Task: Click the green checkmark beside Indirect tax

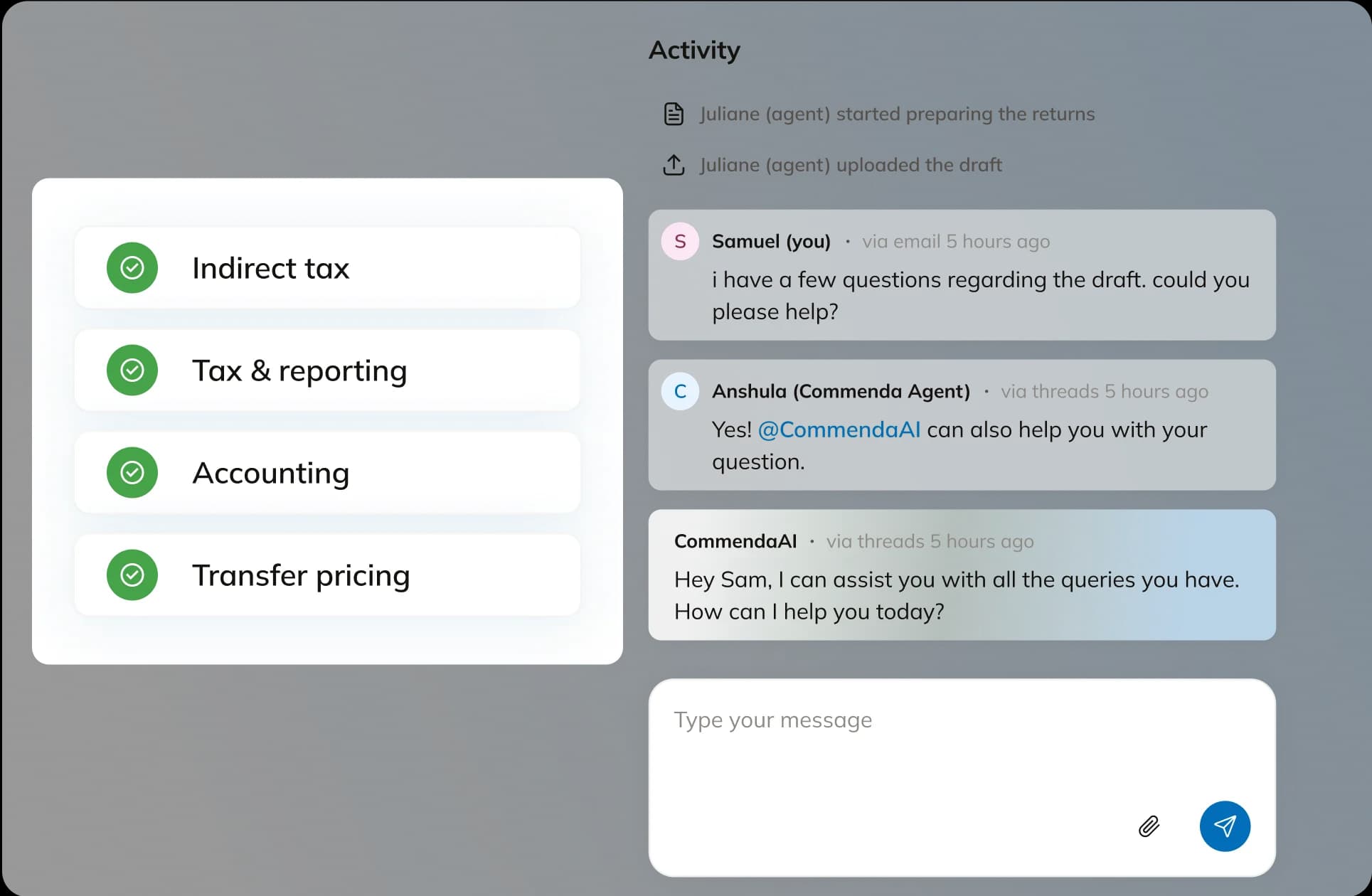Action: pyautogui.click(x=132, y=268)
